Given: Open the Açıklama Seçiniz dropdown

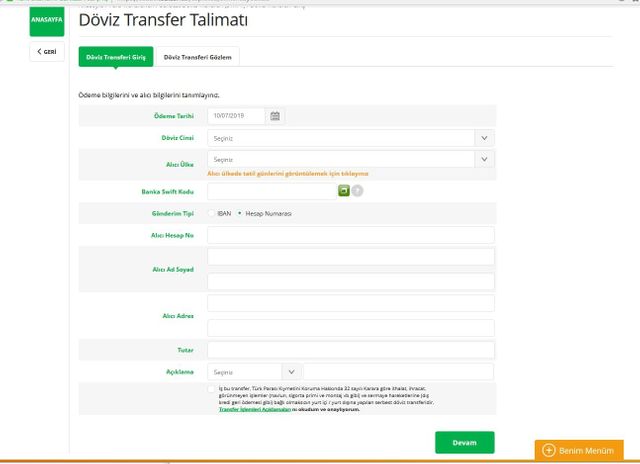Looking at the screenshot, I should point(254,372).
